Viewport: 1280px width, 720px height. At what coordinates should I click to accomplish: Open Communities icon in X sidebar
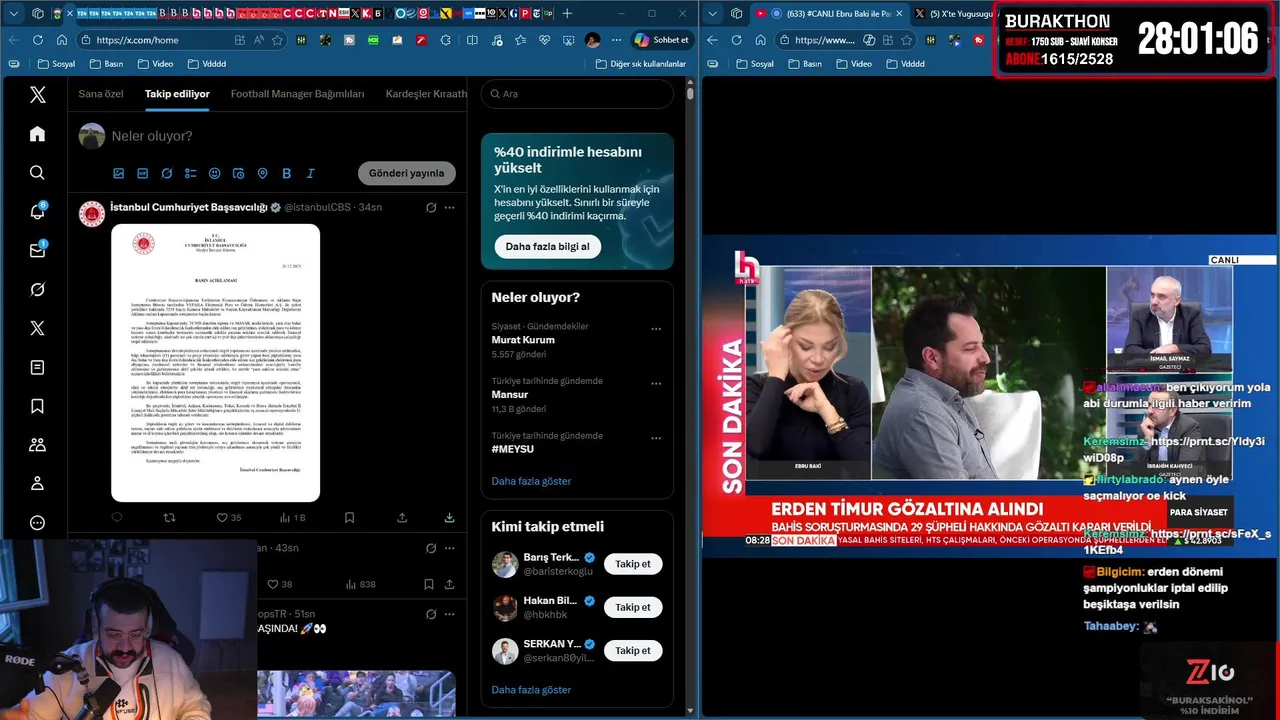point(37,445)
